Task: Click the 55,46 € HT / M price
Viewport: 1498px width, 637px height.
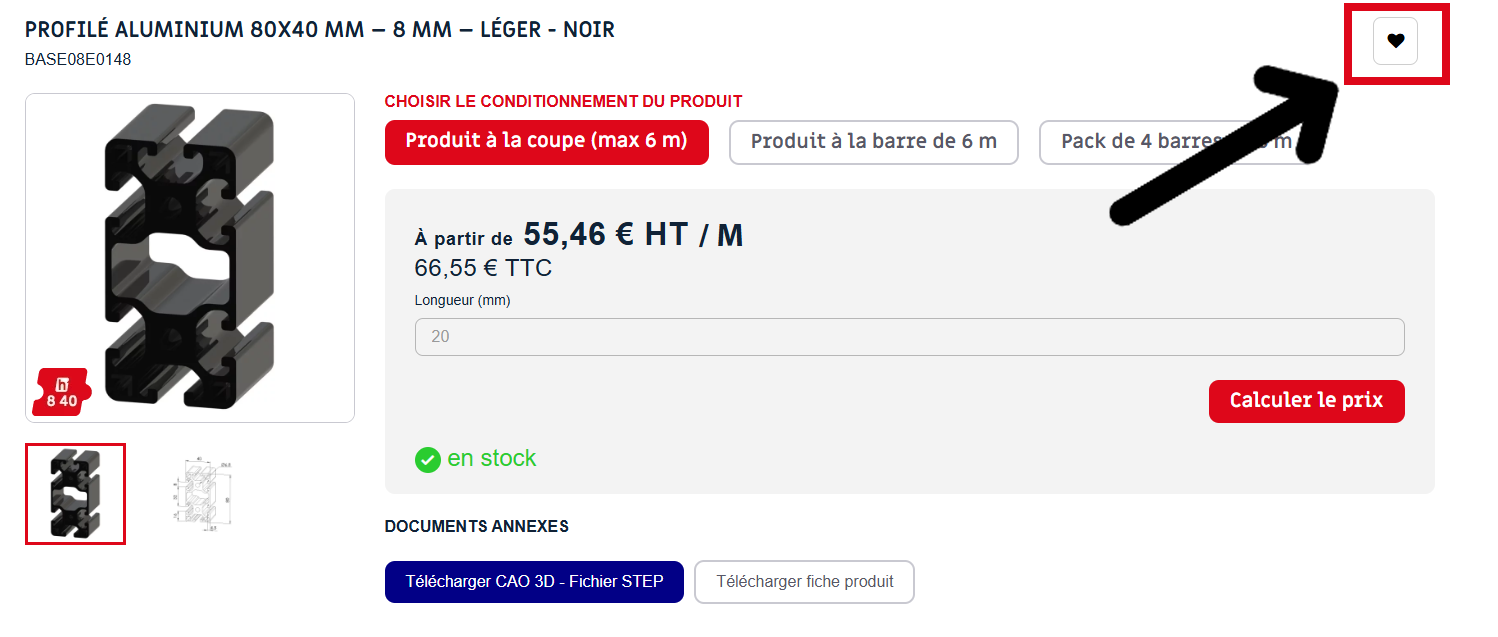Action: (x=634, y=235)
